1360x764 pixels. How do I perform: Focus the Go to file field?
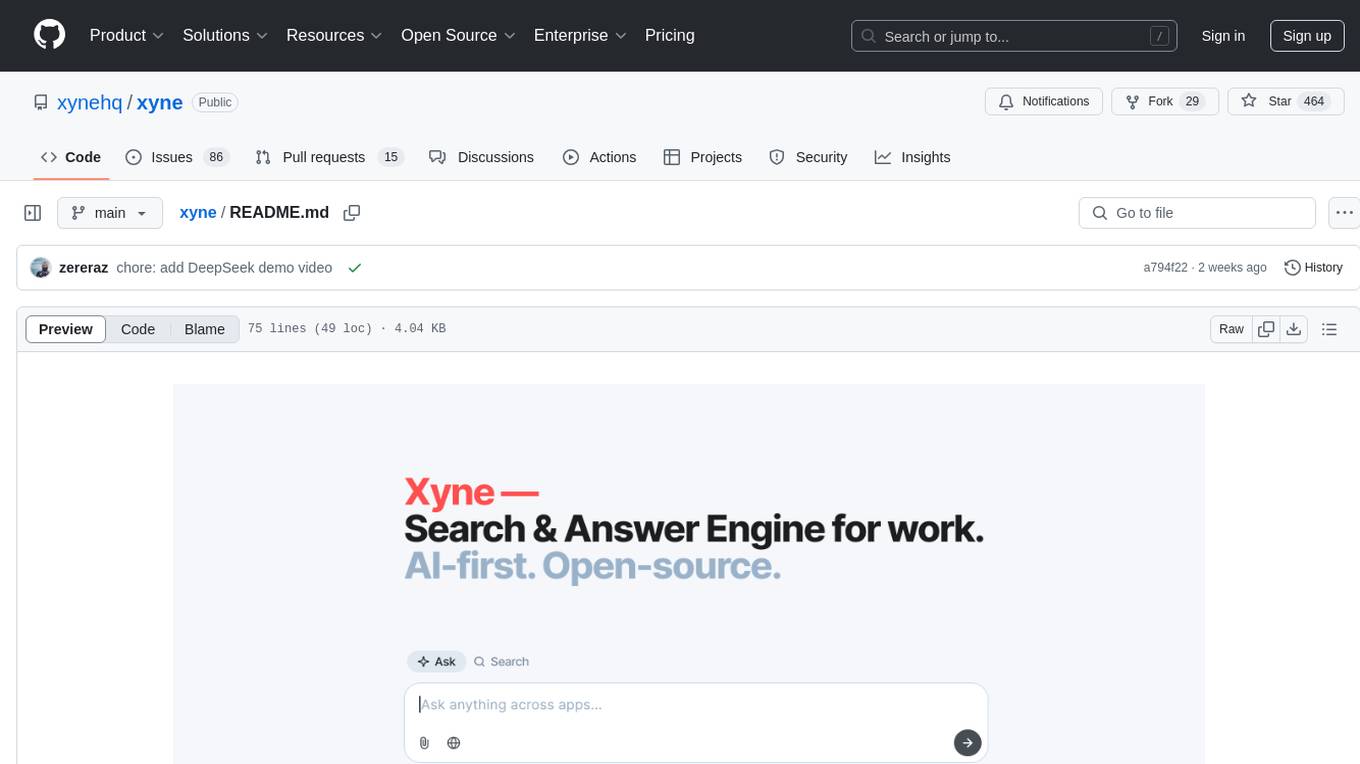[1197, 213]
